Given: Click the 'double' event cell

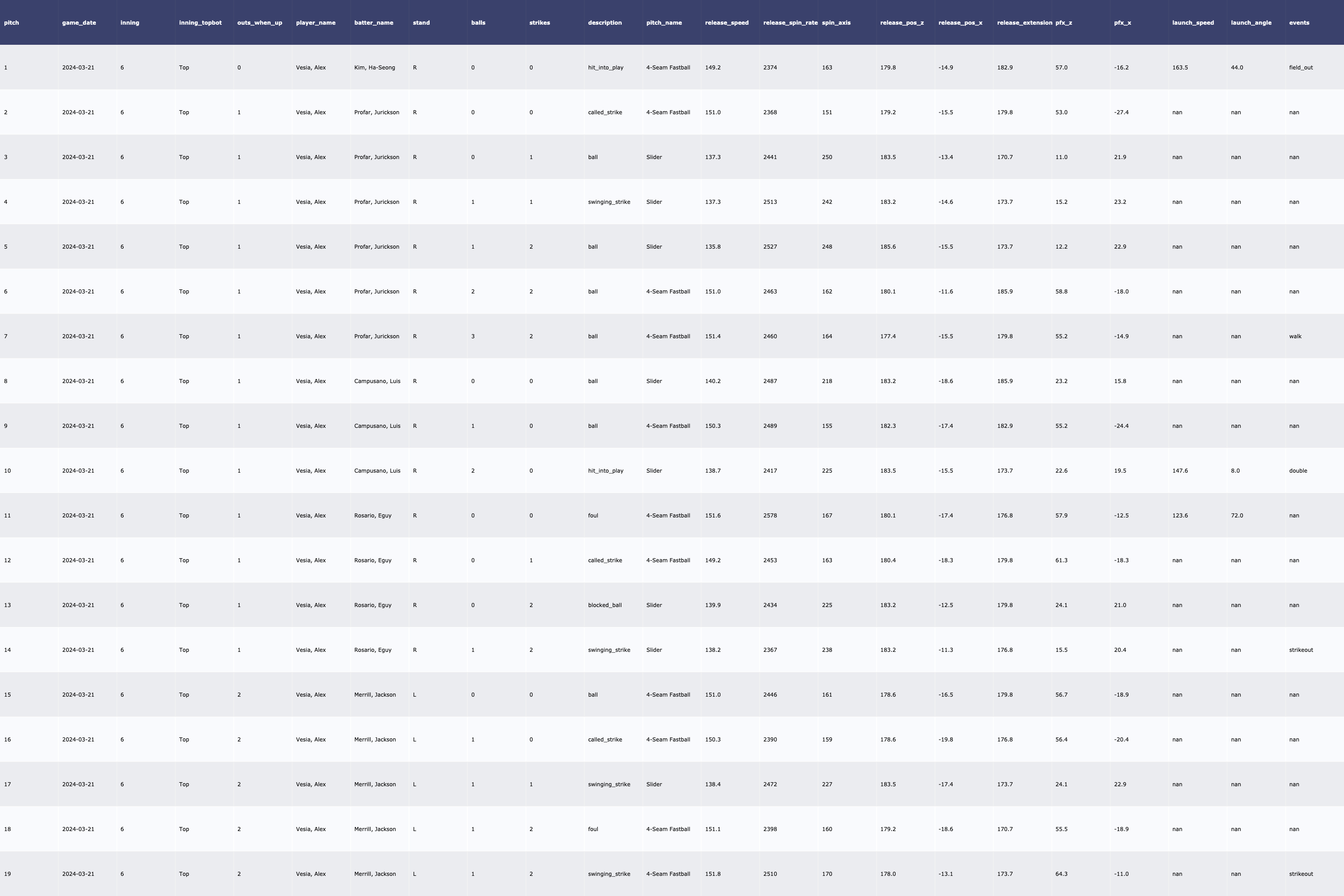Looking at the screenshot, I should (x=1298, y=471).
